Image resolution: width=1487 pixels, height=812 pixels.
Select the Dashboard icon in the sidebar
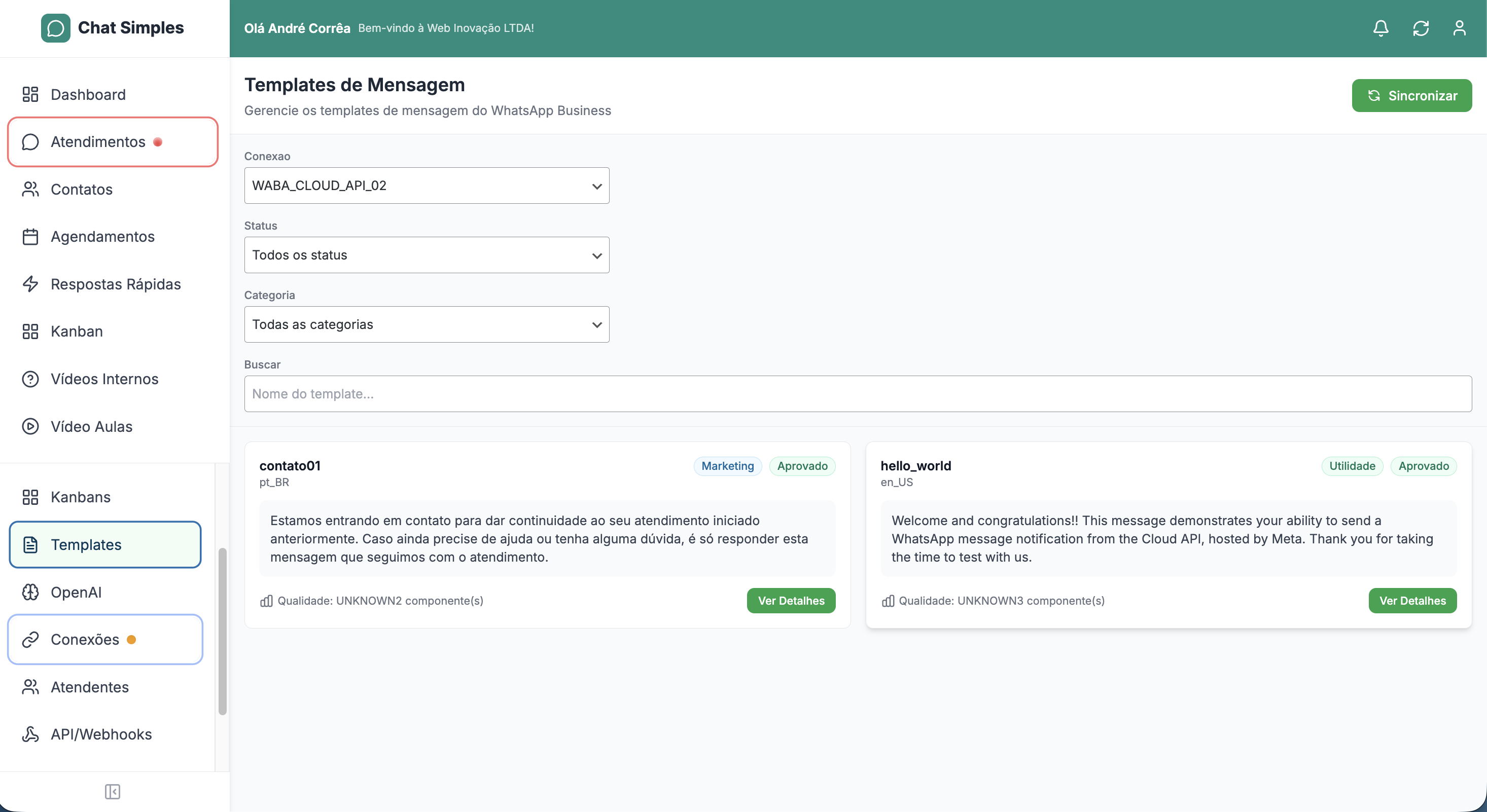coord(30,94)
